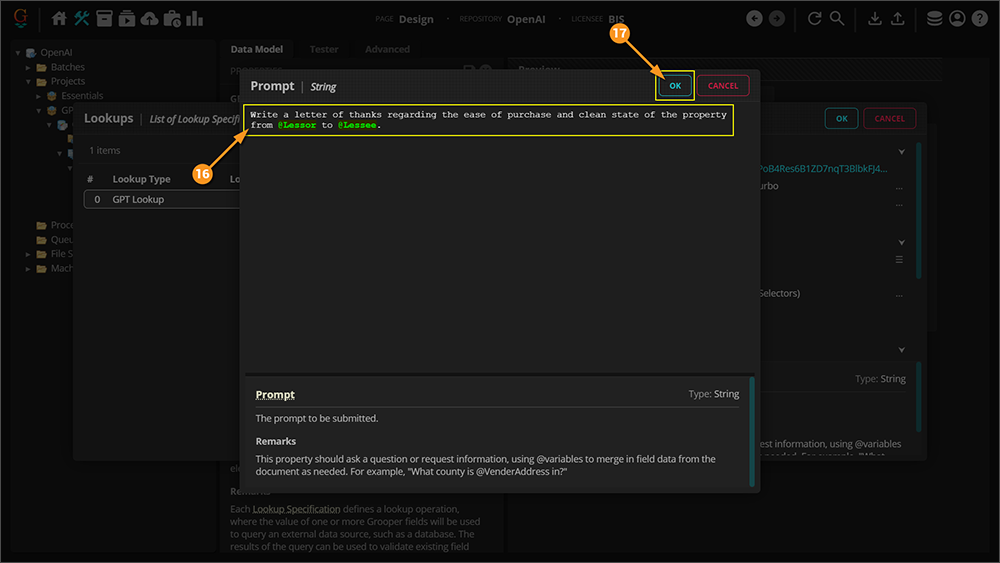The height and width of the screenshot is (563, 1000).
Task: Open the Batches archive box icon
Action: pyautogui.click(x=104, y=18)
